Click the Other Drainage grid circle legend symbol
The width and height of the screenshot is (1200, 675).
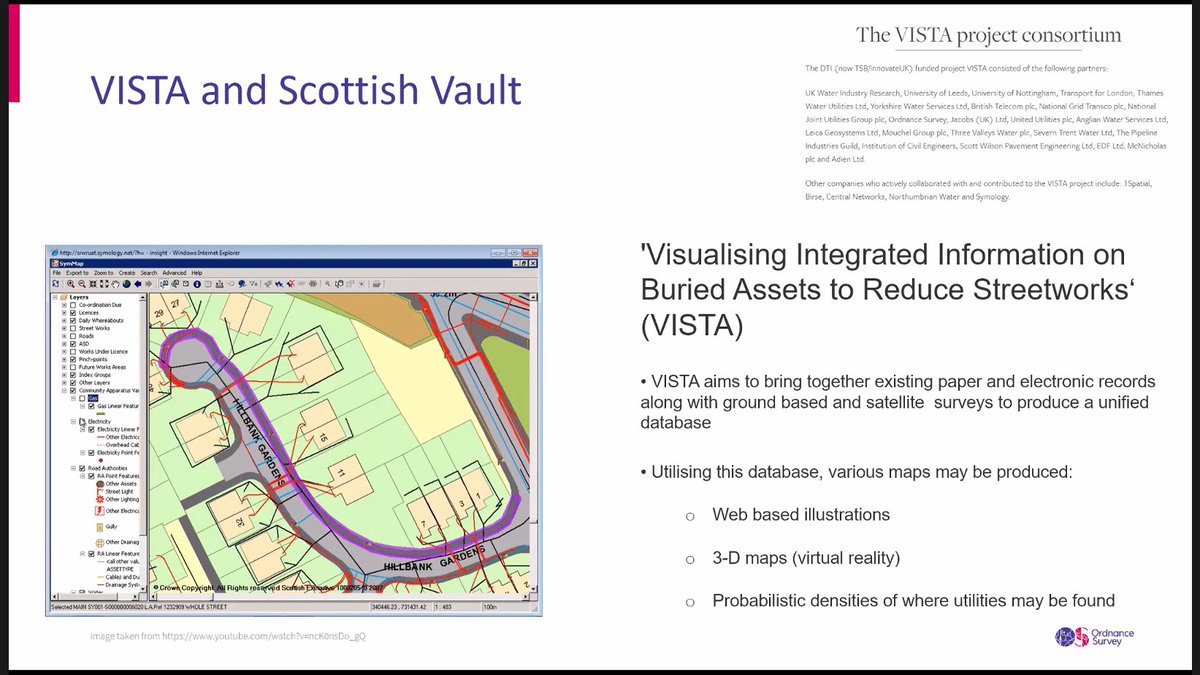(x=100, y=543)
